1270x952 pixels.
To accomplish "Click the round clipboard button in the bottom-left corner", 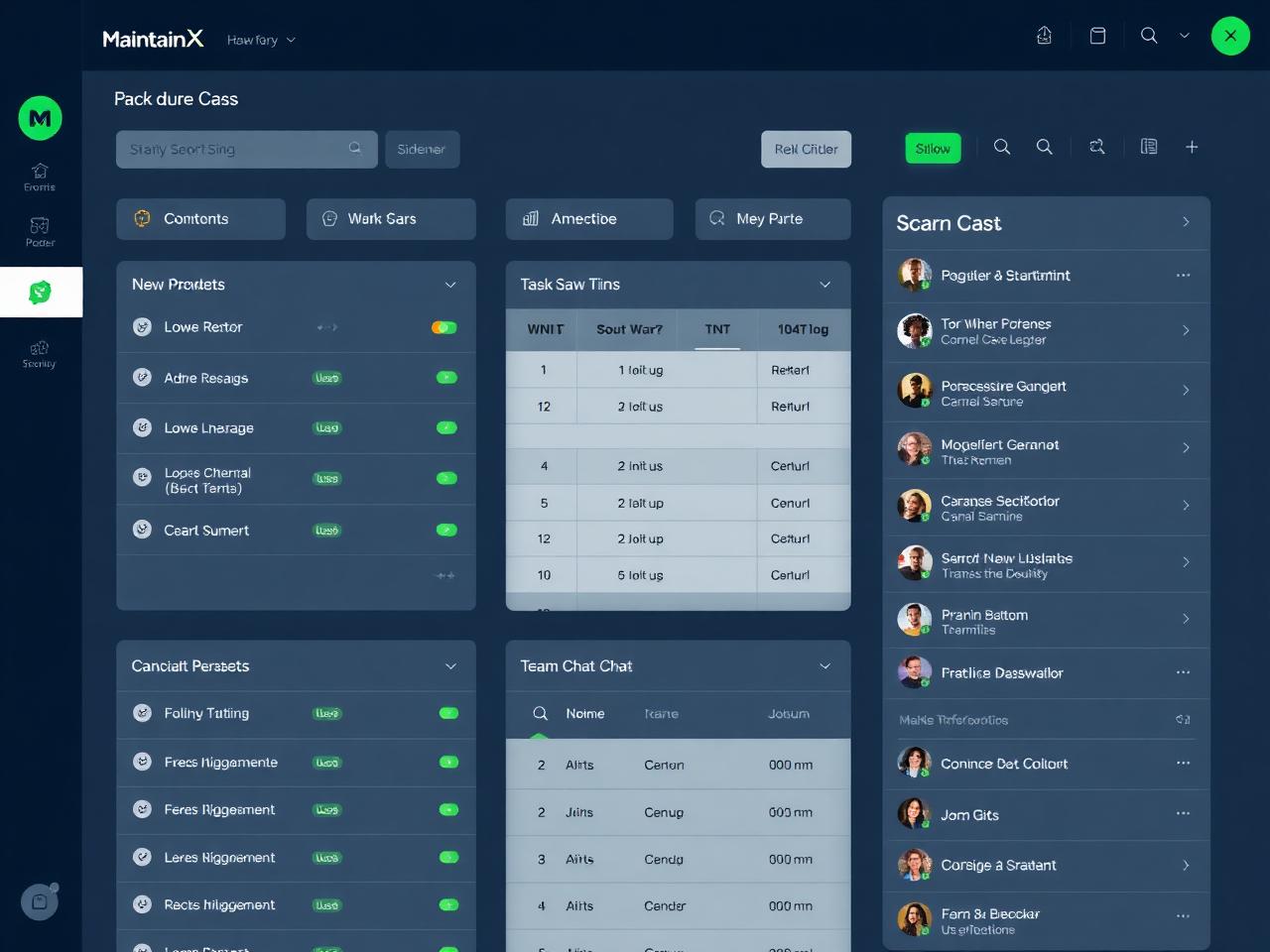I will [40, 901].
